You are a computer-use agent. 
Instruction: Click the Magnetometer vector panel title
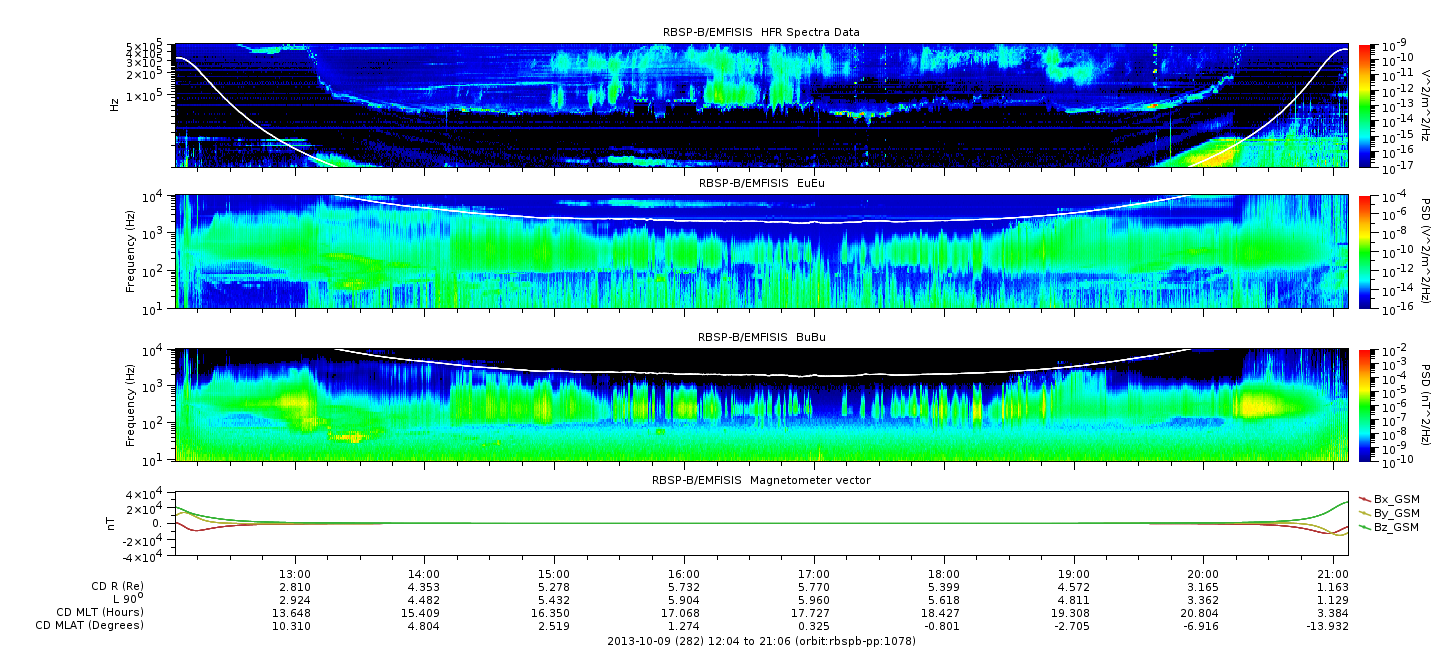click(761, 480)
